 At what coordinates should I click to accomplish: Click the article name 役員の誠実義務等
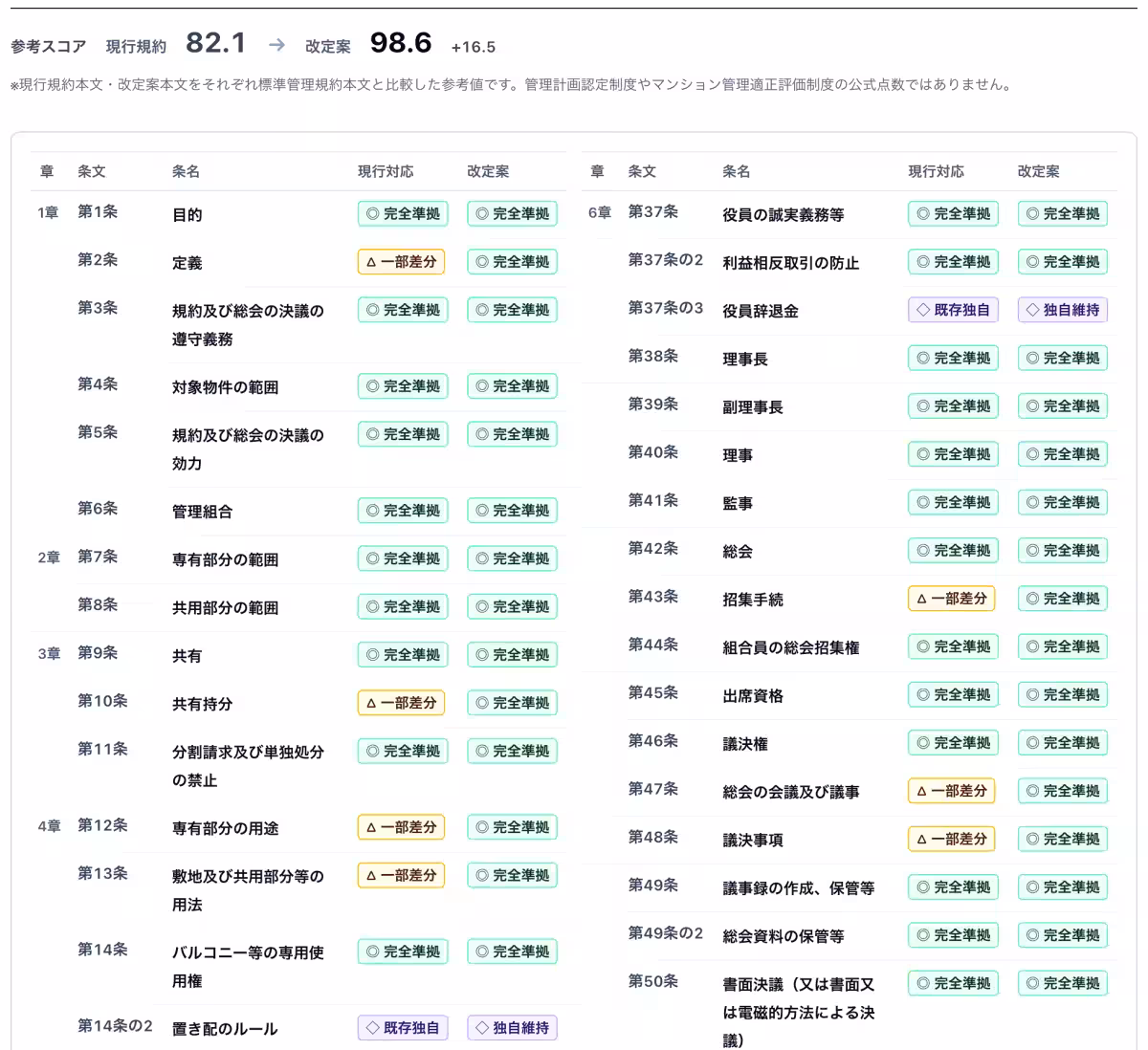pyautogui.click(x=784, y=215)
